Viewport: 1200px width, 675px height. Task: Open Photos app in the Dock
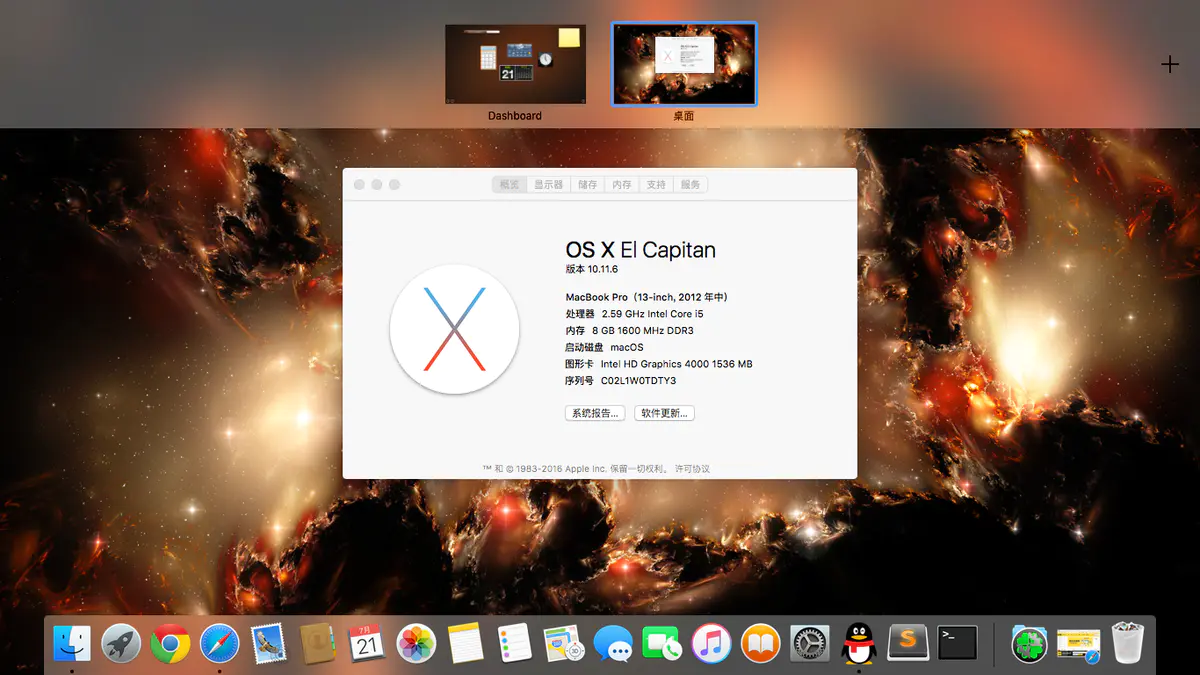click(416, 643)
